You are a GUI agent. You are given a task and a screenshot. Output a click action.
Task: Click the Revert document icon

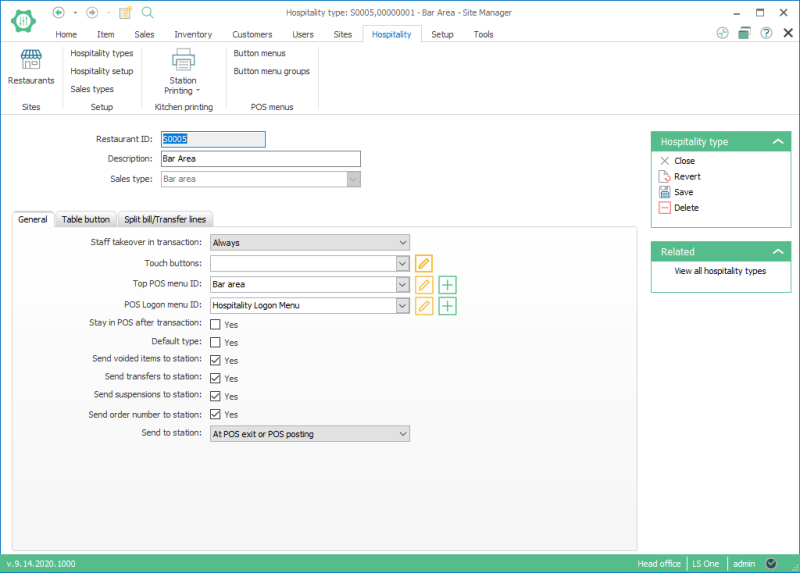click(x=665, y=177)
